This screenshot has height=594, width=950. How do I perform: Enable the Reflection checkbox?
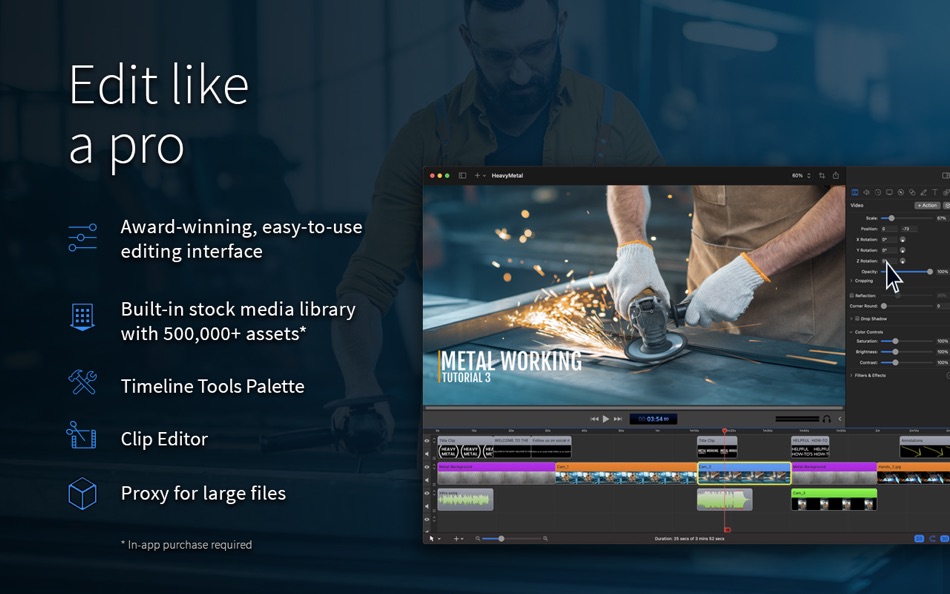click(852, 297)
